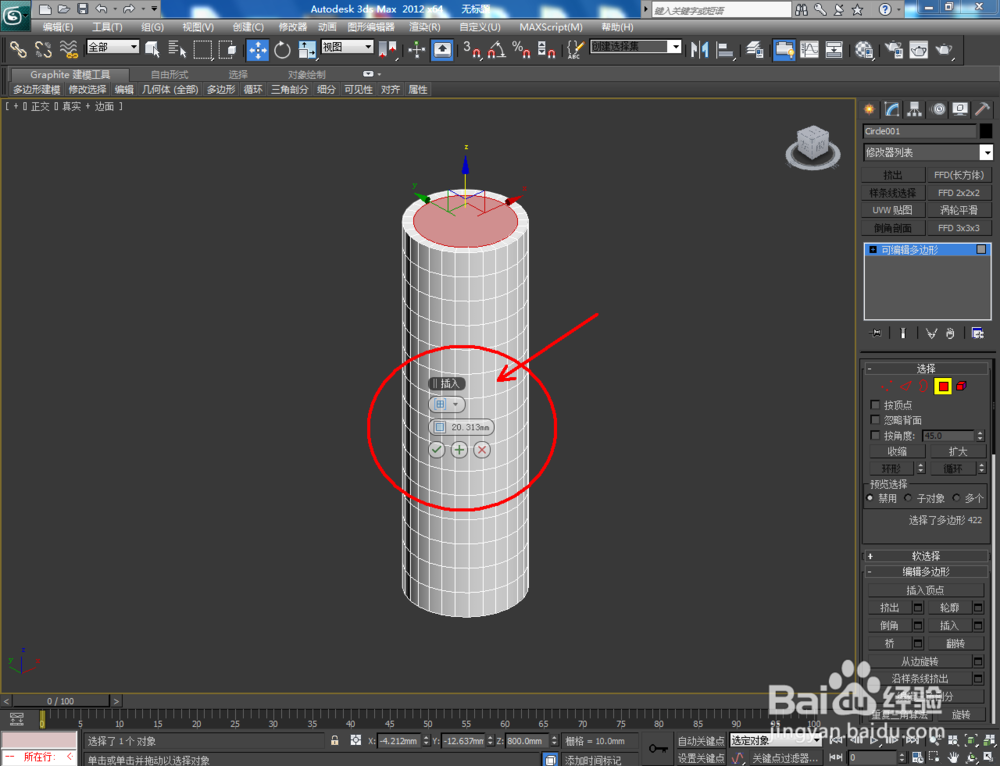Expand the 可编辑多边形 stack entry
This screenshot has width=1000, height=766.
pyautogui.click(x=873, y=250)
